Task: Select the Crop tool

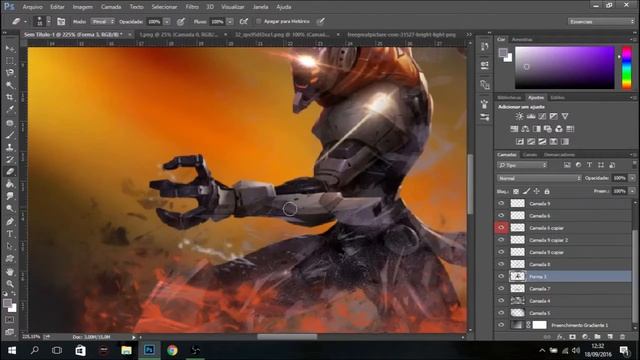Action: click(10, 98)
